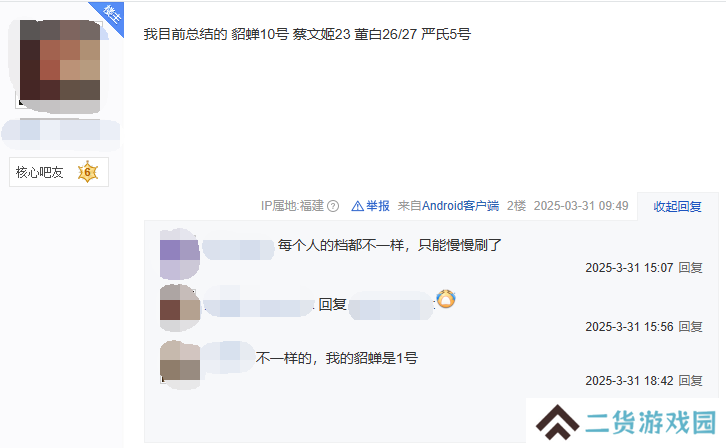Click the 举报 warning triangle icon
The height and width of the screenshot is (448, 726).
click(357, 206)
